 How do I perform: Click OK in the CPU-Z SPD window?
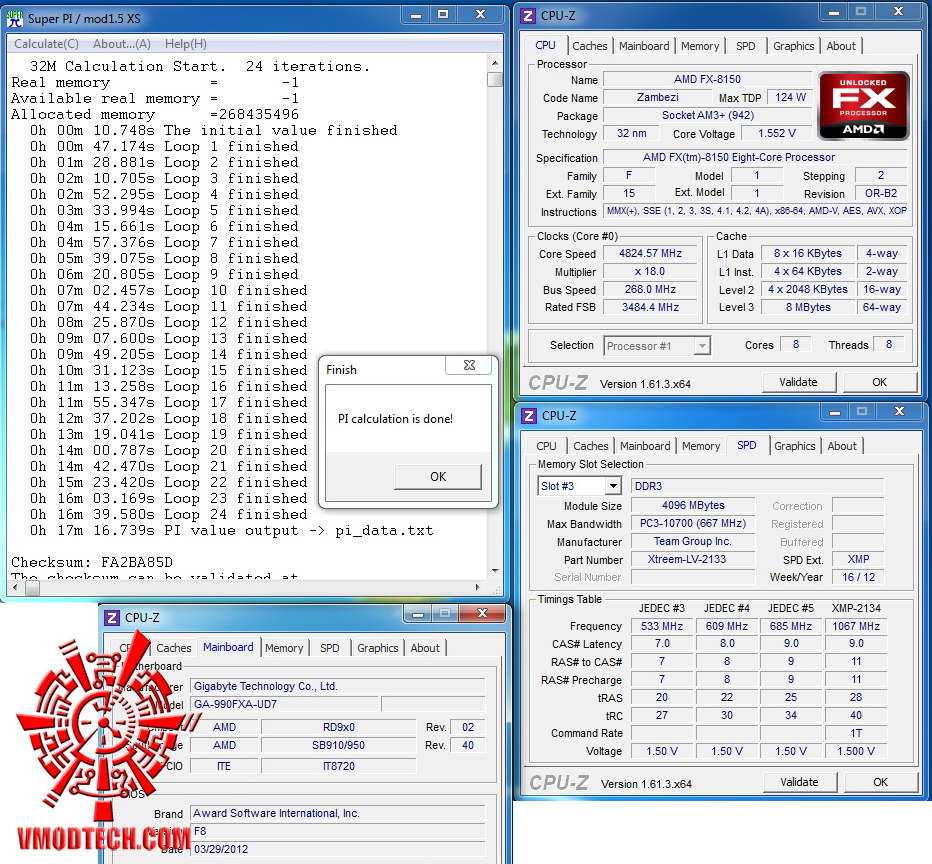click(880, 782)
